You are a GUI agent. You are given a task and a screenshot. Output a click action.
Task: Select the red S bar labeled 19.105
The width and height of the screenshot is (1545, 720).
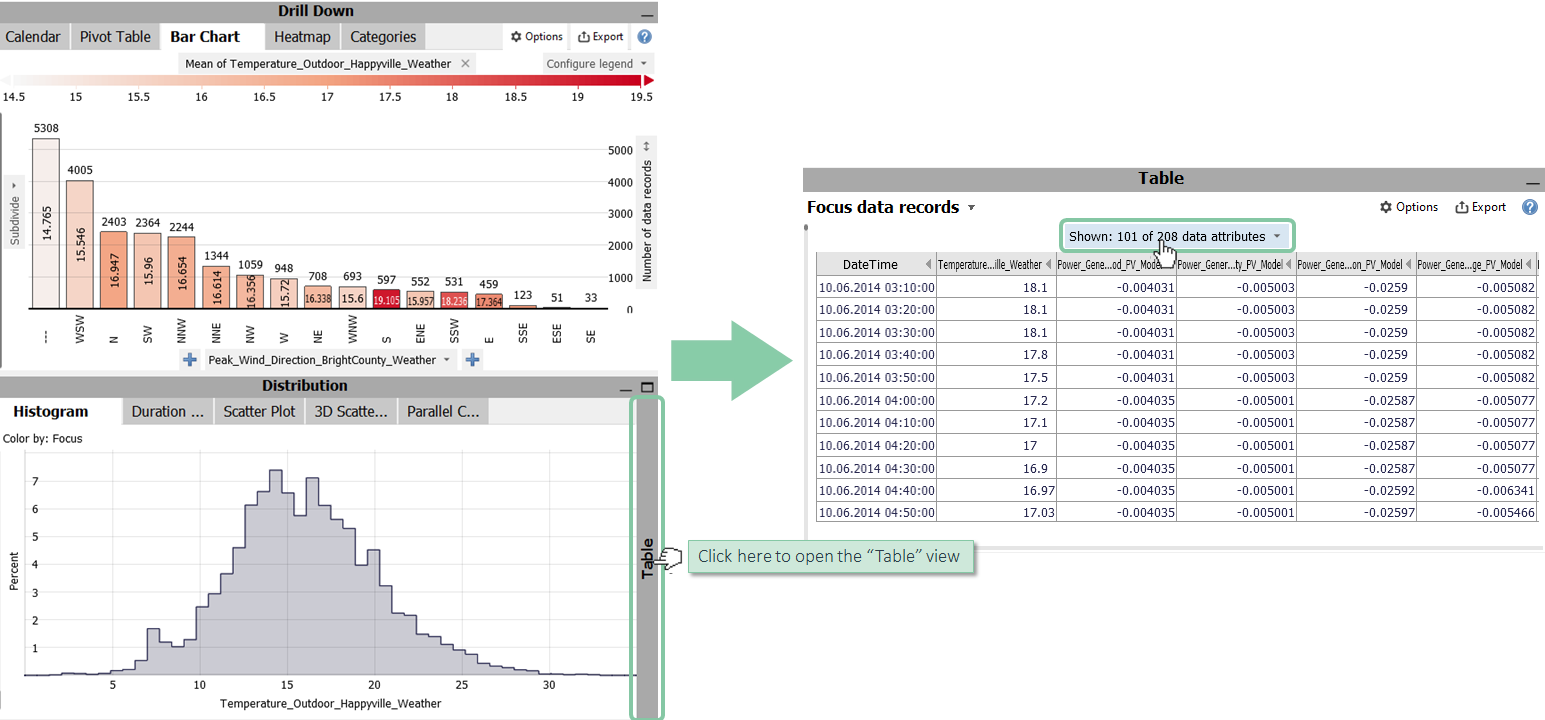(x=385, y=299)
